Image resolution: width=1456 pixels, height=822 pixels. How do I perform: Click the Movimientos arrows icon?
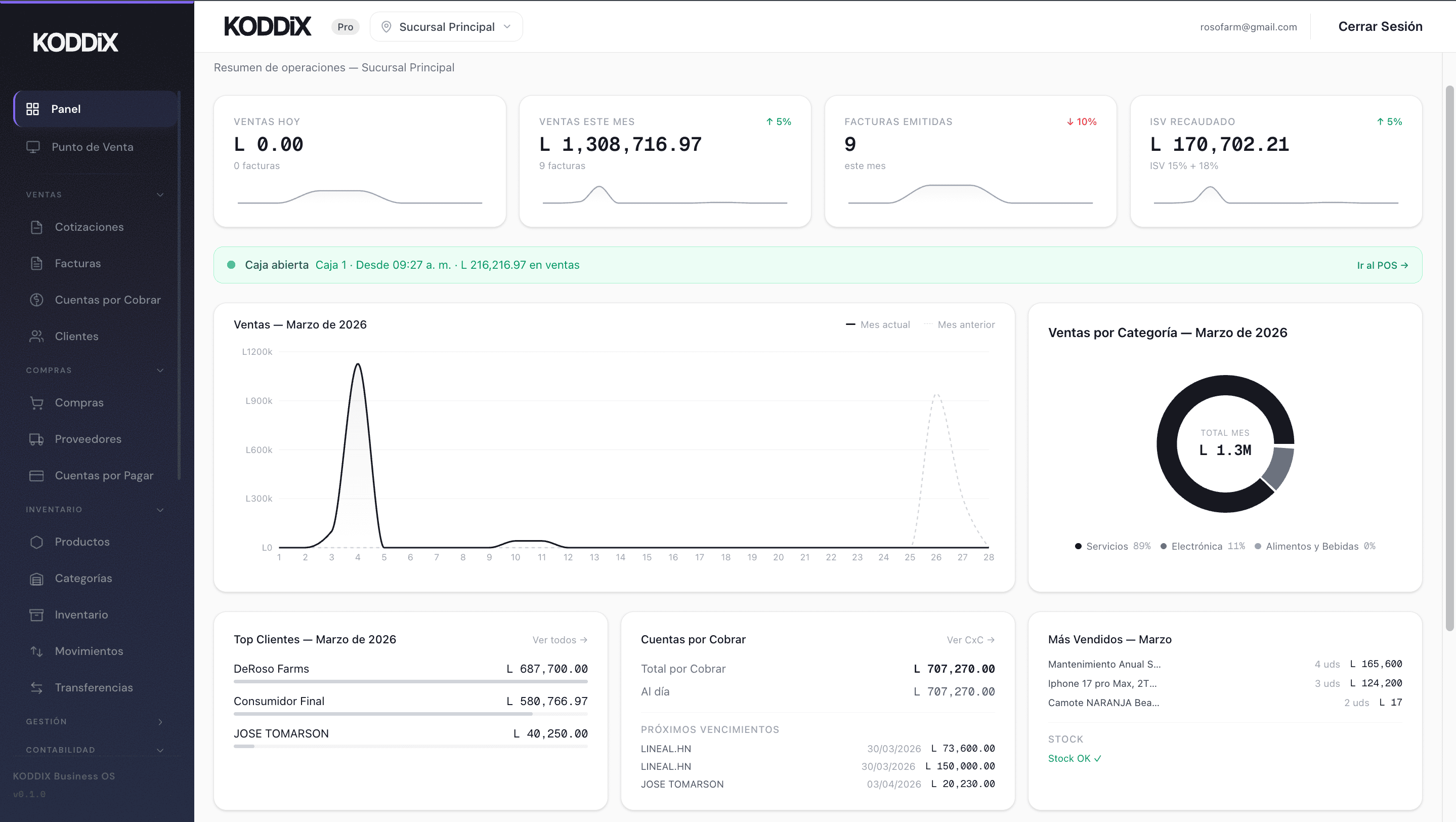tap(37, 651)
